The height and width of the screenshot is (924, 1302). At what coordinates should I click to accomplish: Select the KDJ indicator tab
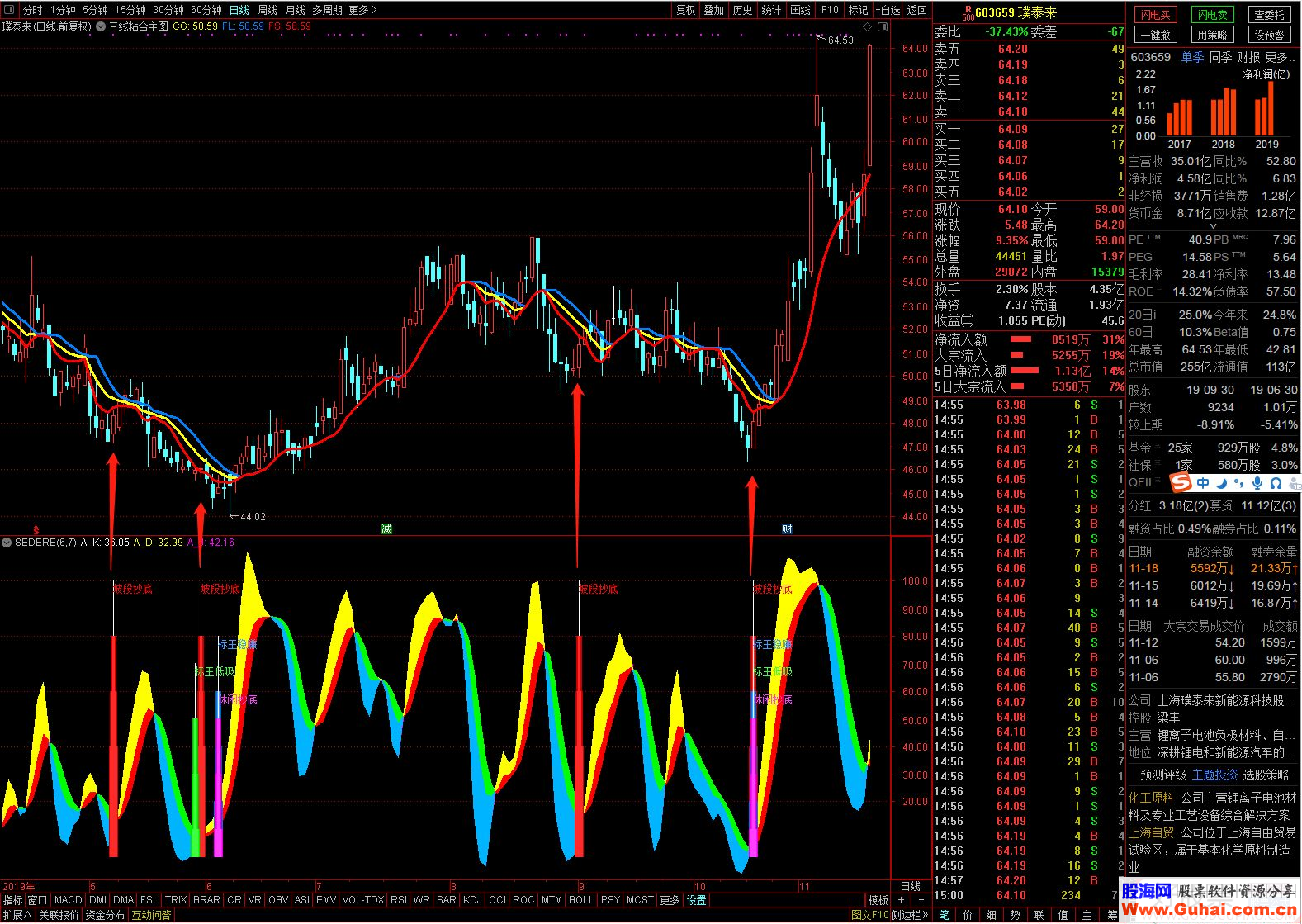tap(472, 900)
